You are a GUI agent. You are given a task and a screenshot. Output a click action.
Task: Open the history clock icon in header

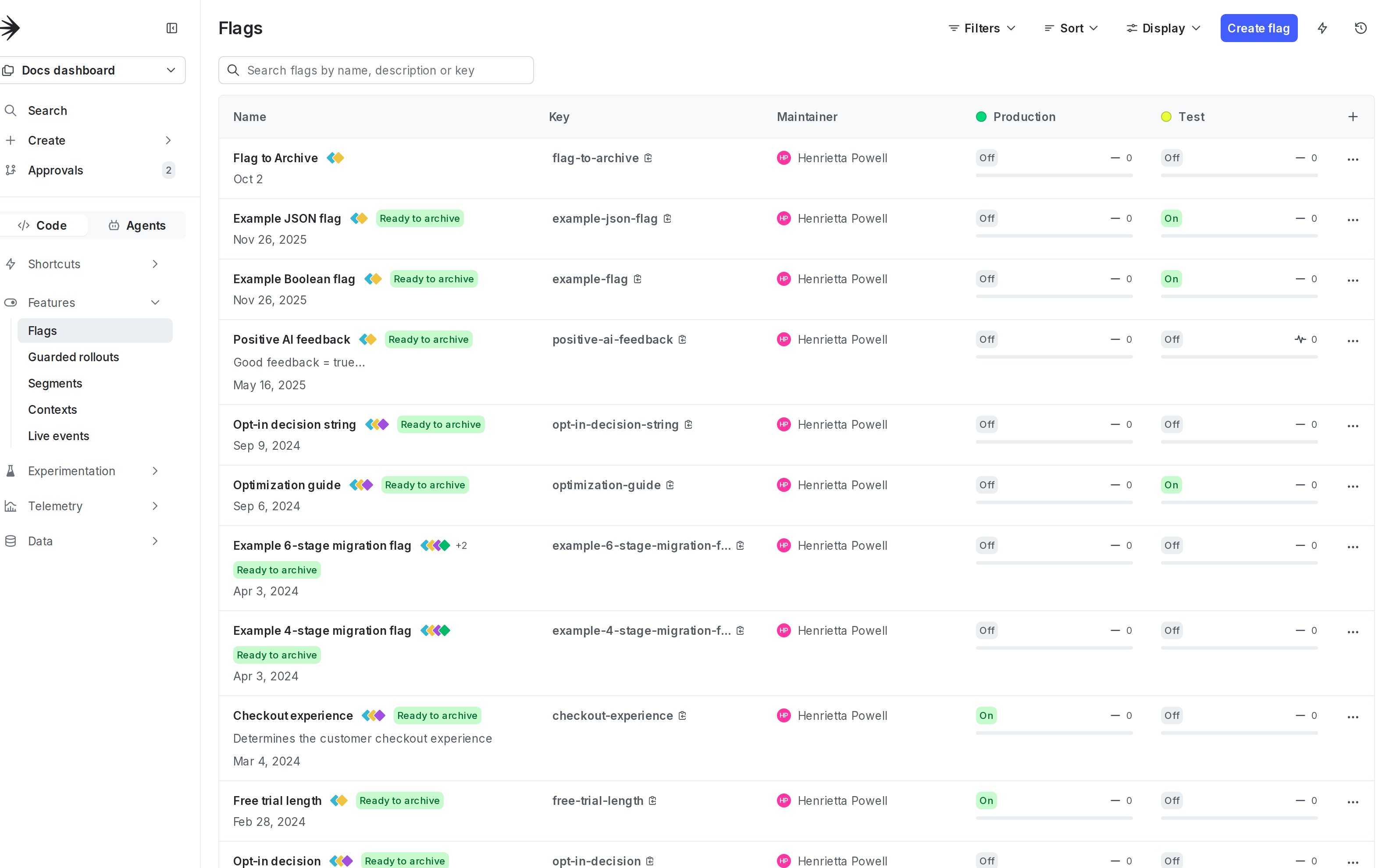pos(1360,28)
